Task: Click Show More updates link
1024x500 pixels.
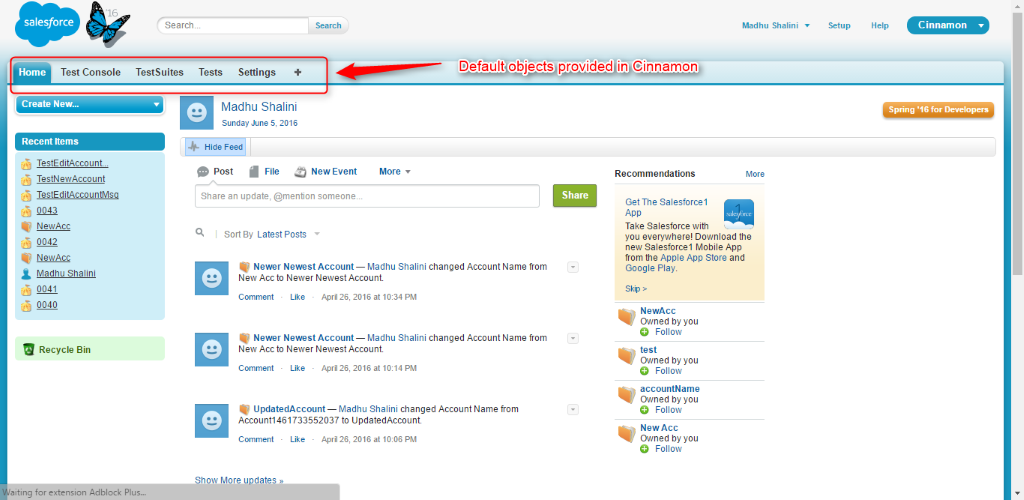Action: [239, 480]
